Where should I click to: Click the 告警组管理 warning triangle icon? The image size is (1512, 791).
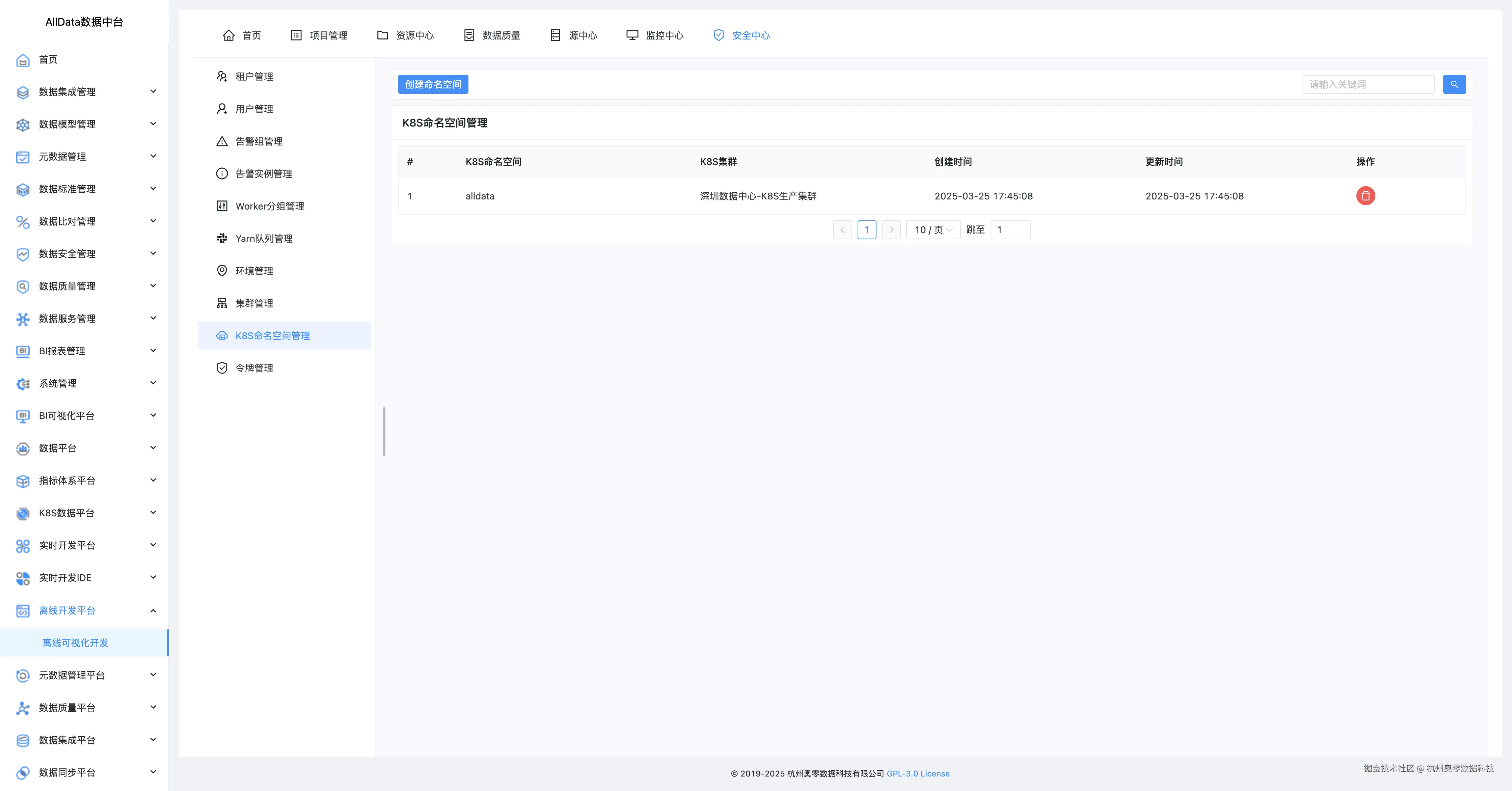click(222, 141)
